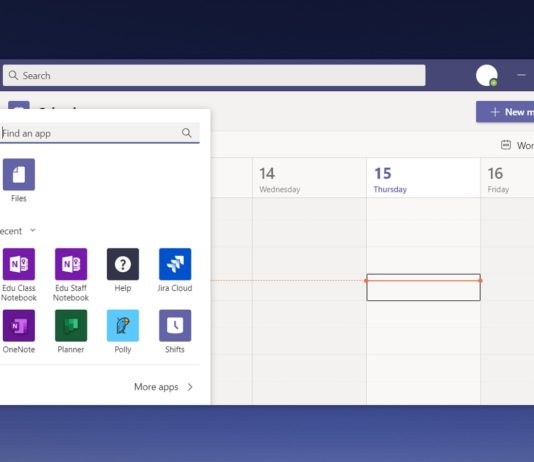Select Thursday 15 column header

[x=423, y=178]
